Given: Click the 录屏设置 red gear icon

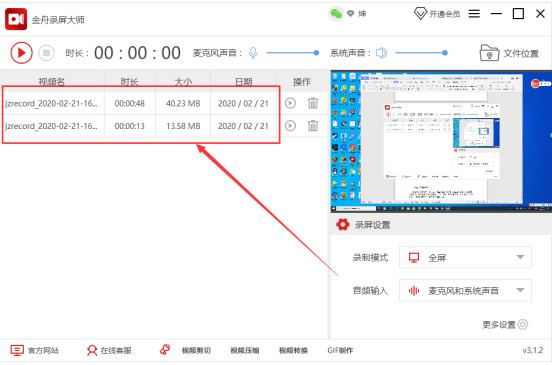Looking at the screenshot, I should [x=343, y=225].
